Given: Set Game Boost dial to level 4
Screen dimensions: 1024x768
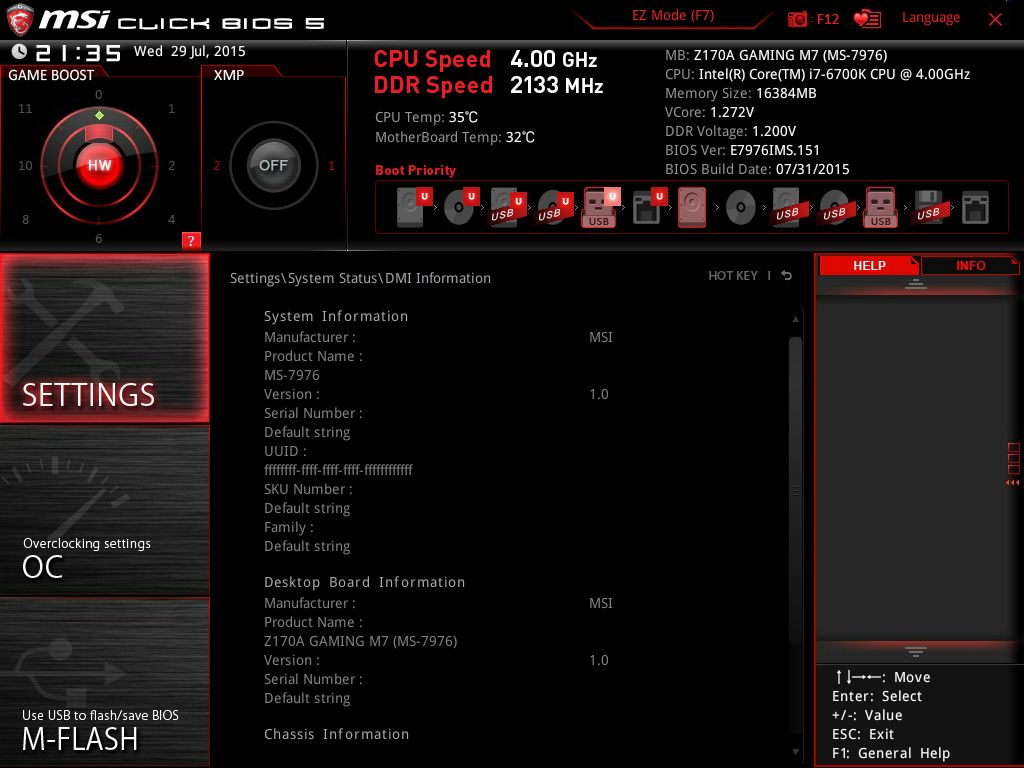Looking at the screenshot, I should pyautogui.click(x=171, y=219).
